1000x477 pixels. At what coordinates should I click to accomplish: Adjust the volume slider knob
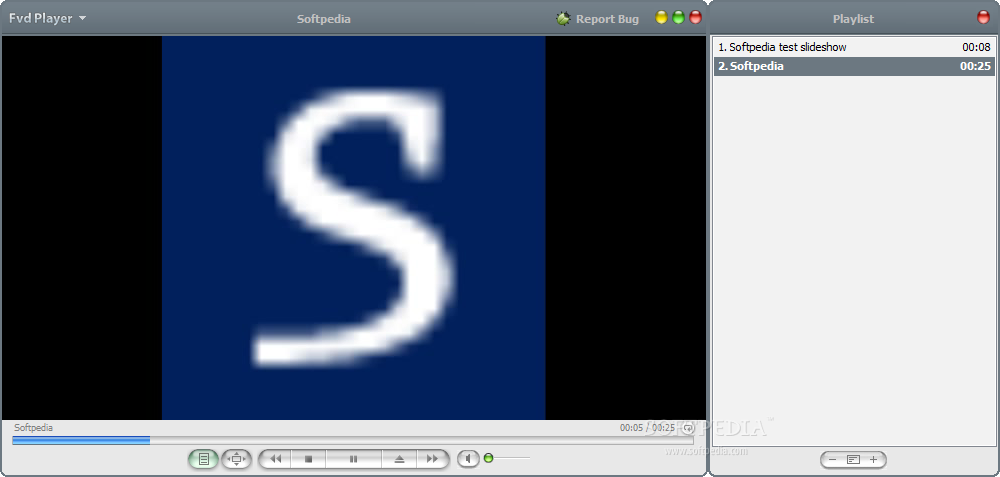pyautogui.click(x=489, y=458)
